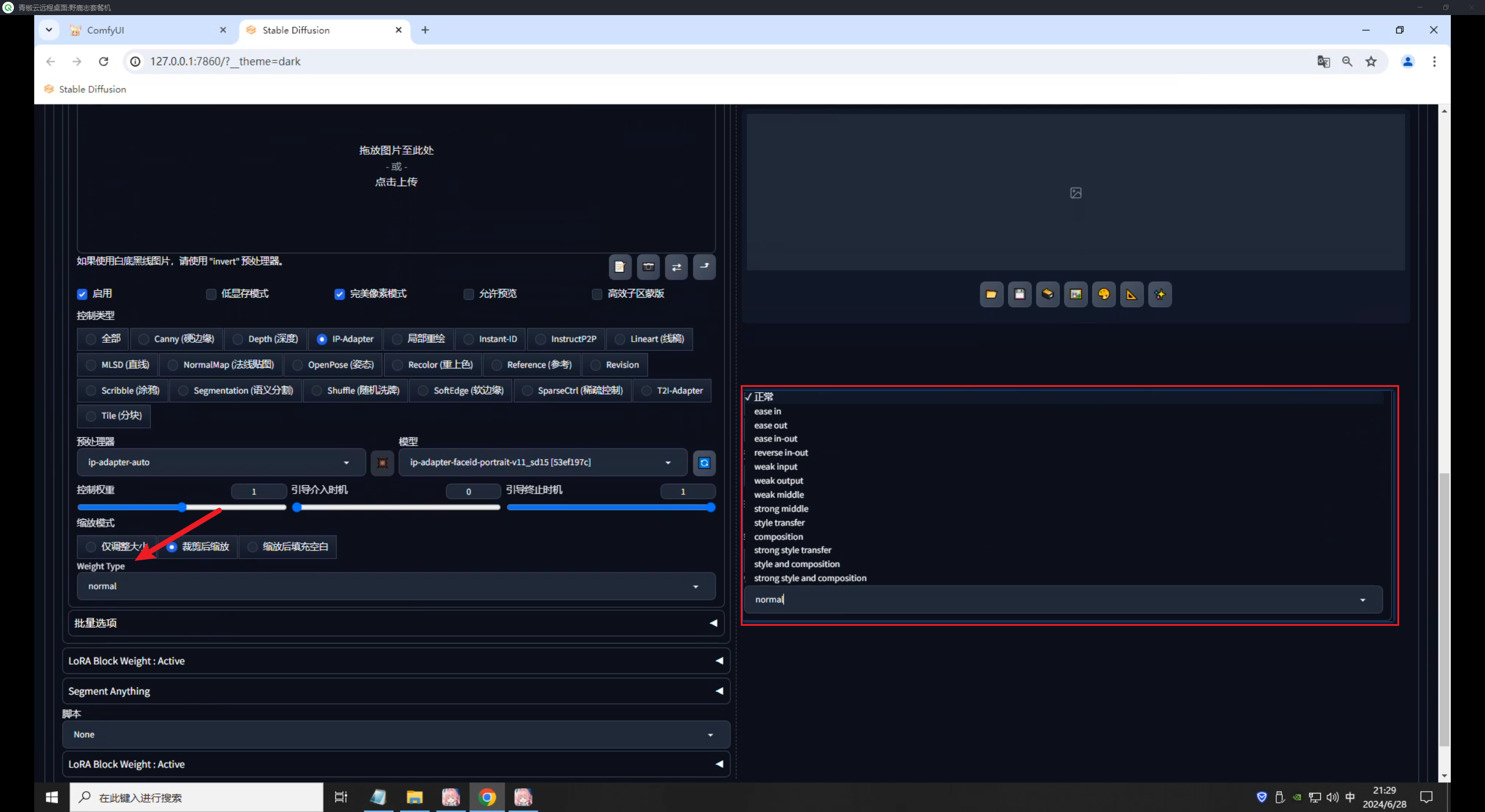
Task: Open the Chrome three-dot menu
Action: pyautogui.click(x=1434, y=61)
